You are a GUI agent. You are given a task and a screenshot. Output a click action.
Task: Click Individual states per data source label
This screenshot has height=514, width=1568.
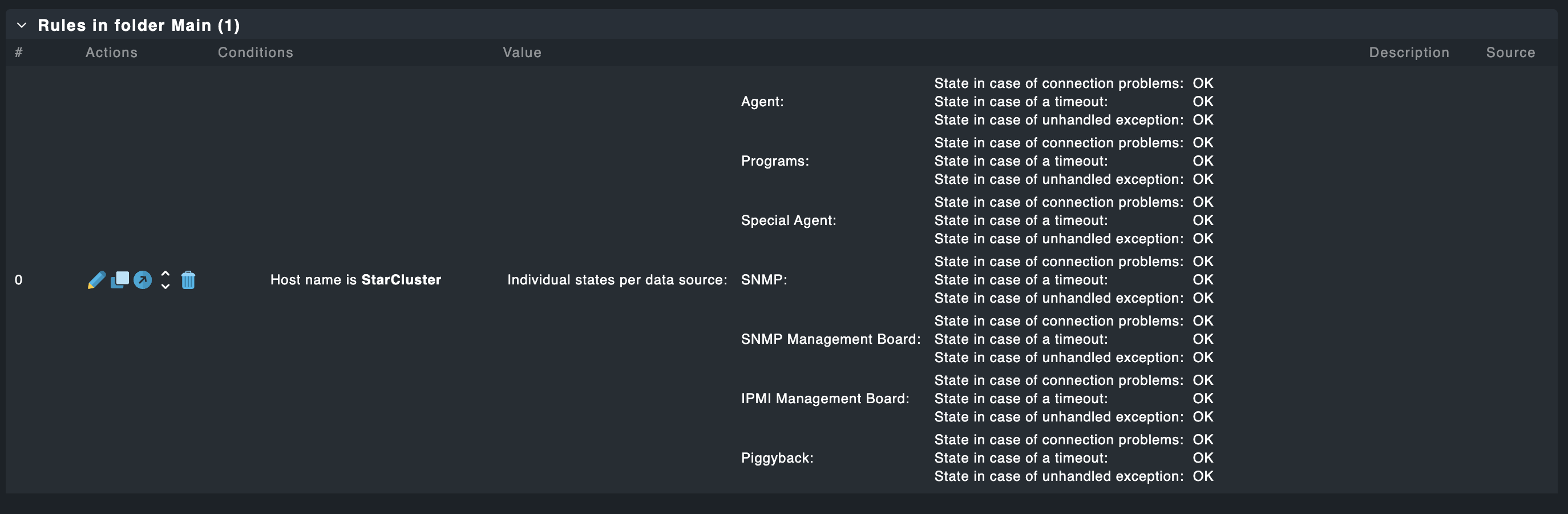(617, 279)
